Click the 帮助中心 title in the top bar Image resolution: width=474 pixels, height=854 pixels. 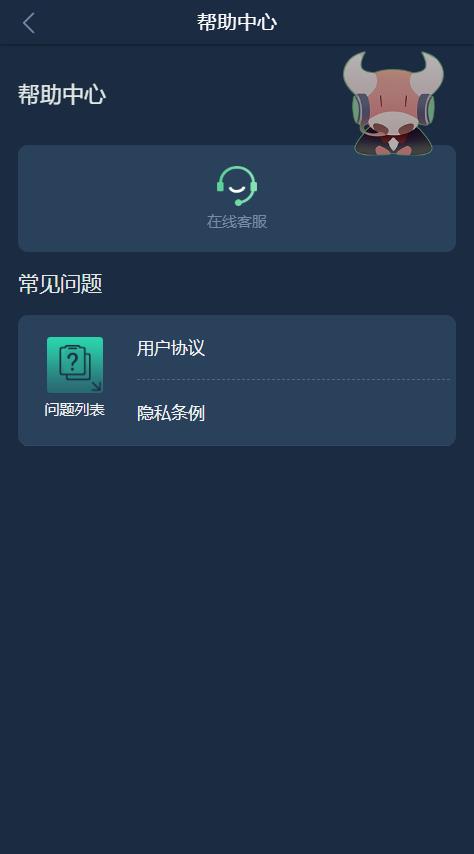click(x=236, y=22)
